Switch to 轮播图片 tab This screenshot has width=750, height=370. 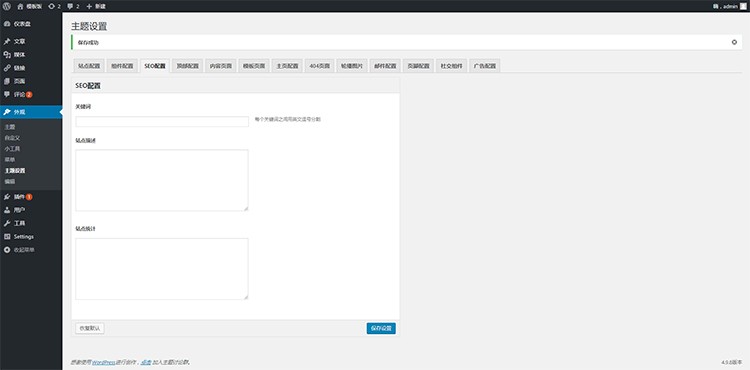352,66
